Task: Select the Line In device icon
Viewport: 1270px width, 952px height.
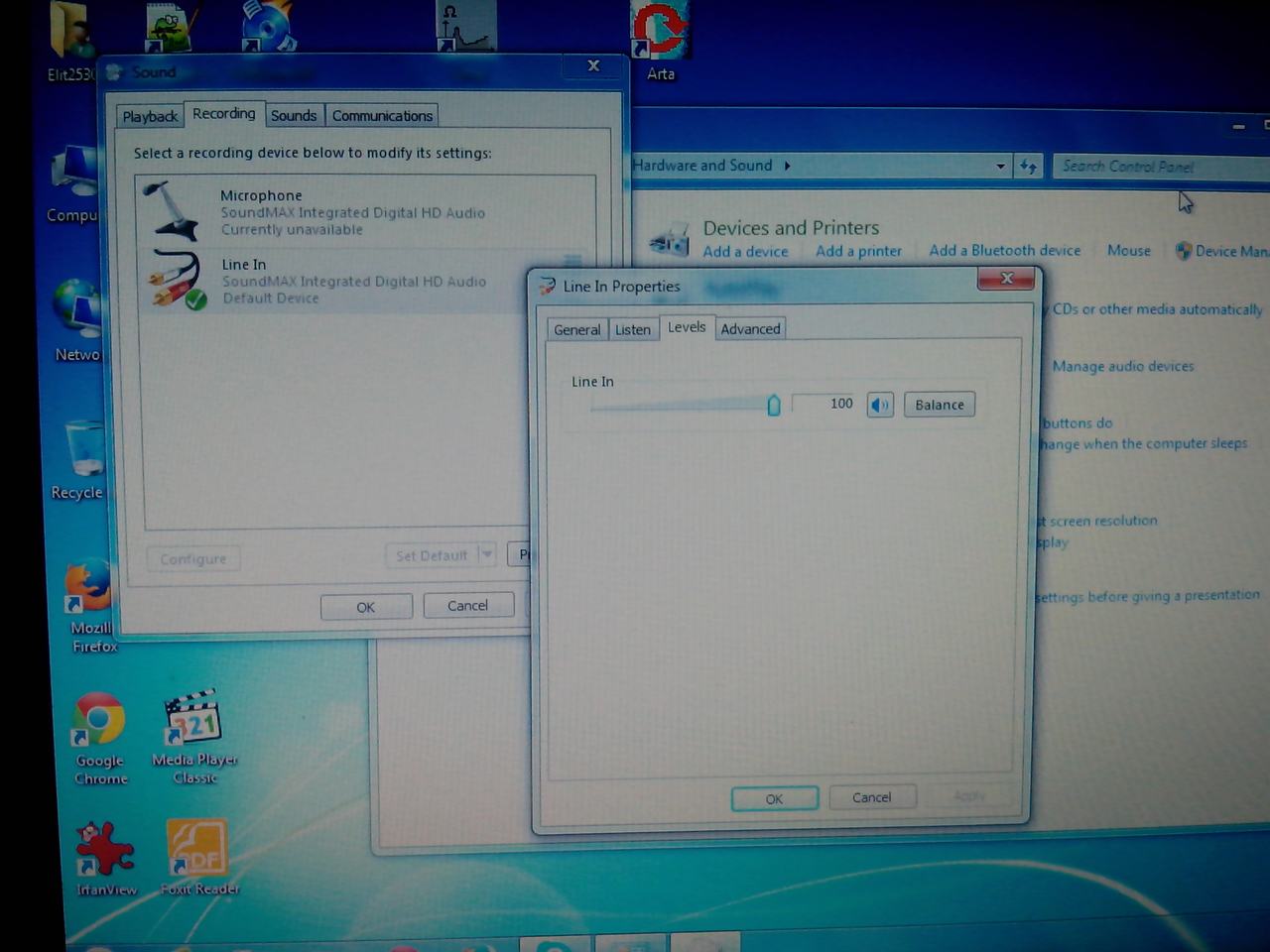Action: (177, 280)
